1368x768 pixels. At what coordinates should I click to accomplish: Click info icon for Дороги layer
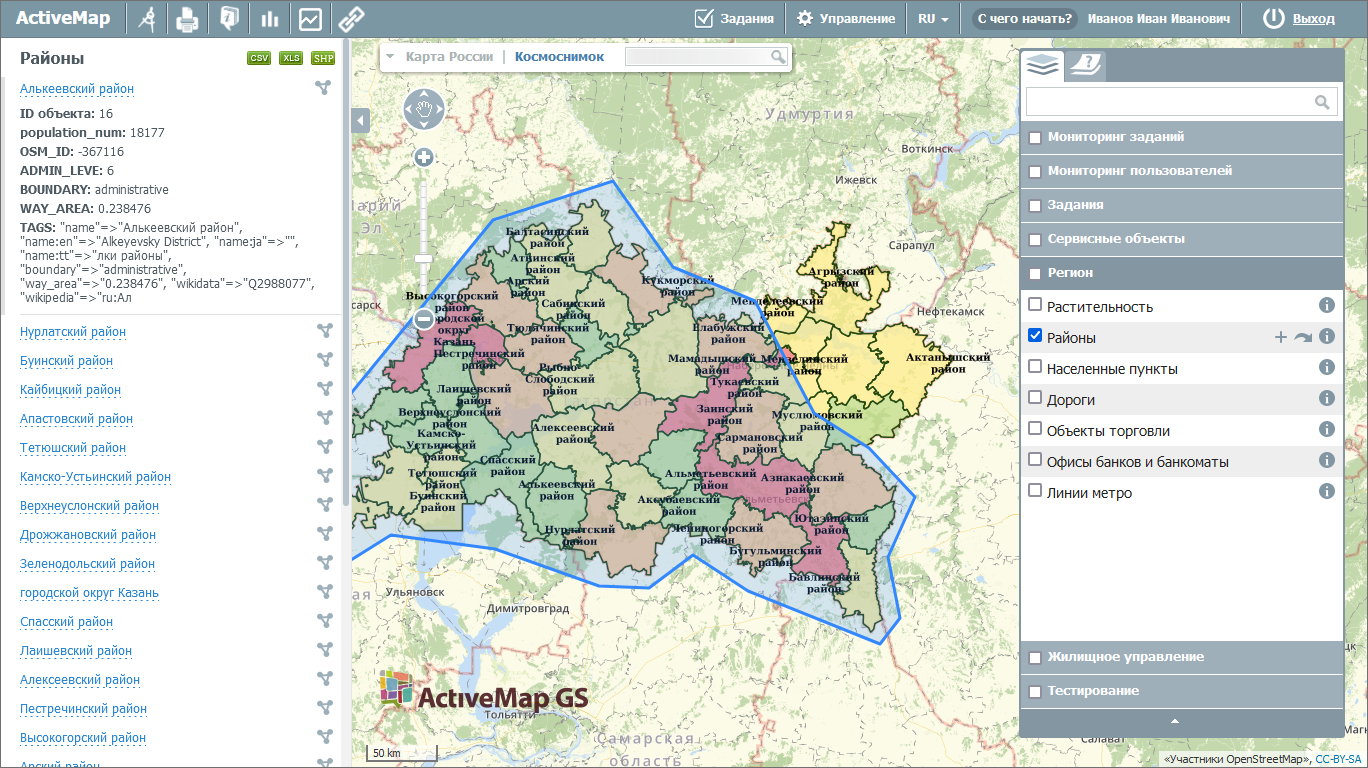[1327, 399]
